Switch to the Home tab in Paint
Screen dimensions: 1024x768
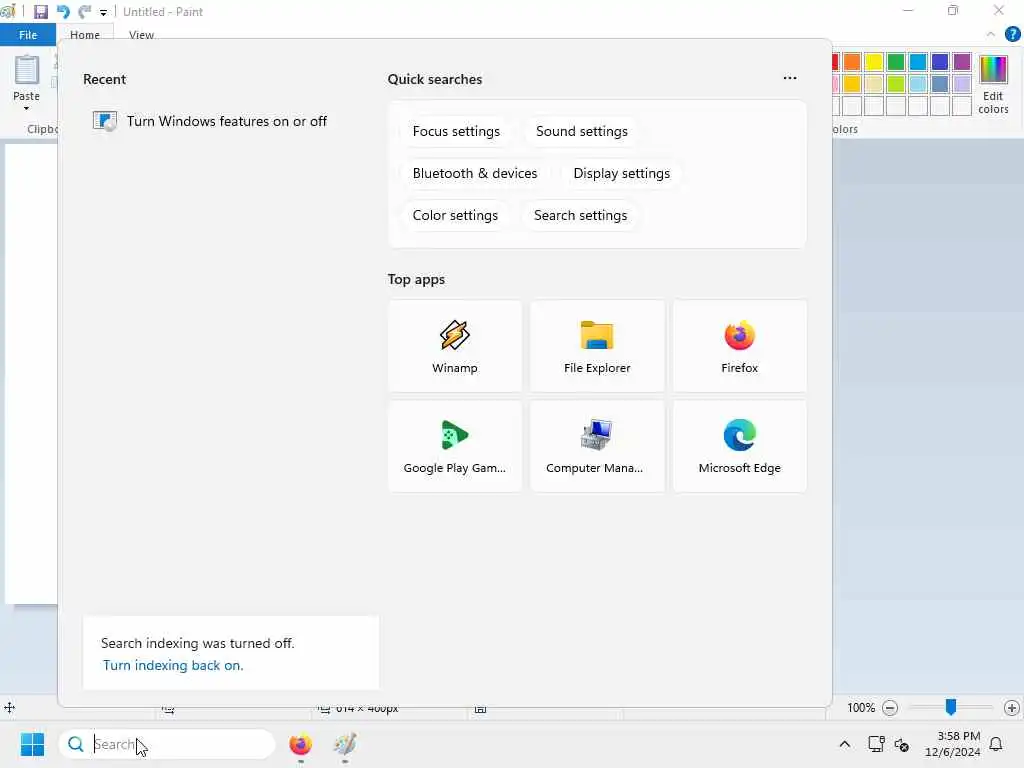tap(85, 35)
